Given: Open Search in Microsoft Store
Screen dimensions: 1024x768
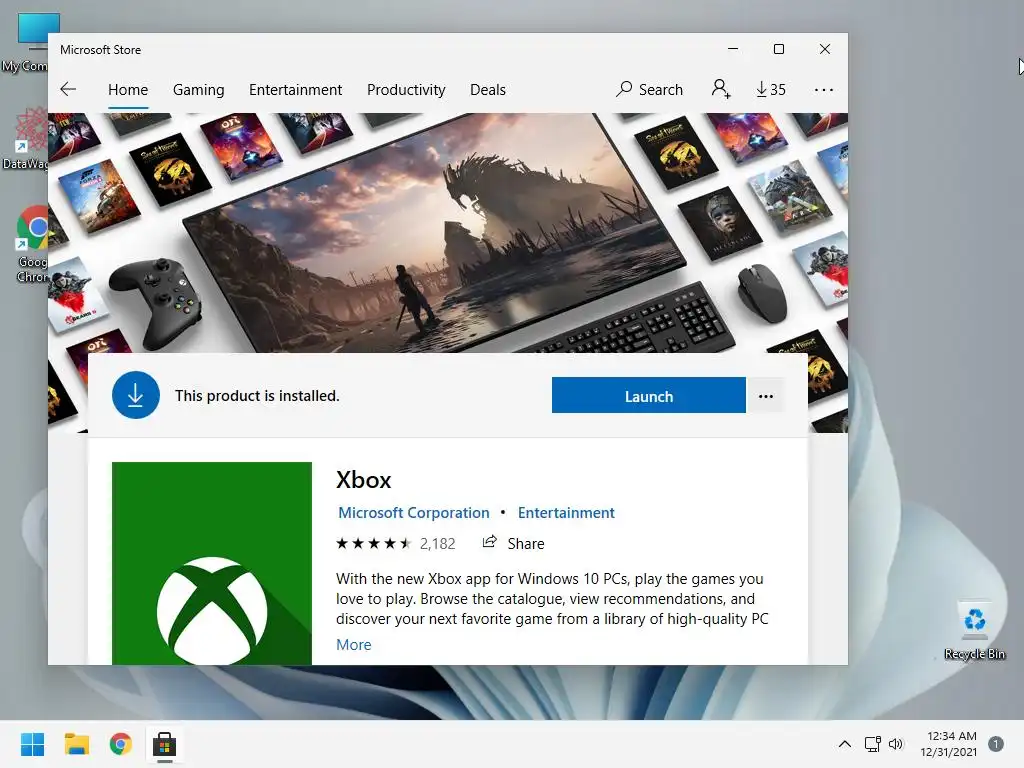Looking at the screenshot, I should pyautogui.click(x=649, y=89).
